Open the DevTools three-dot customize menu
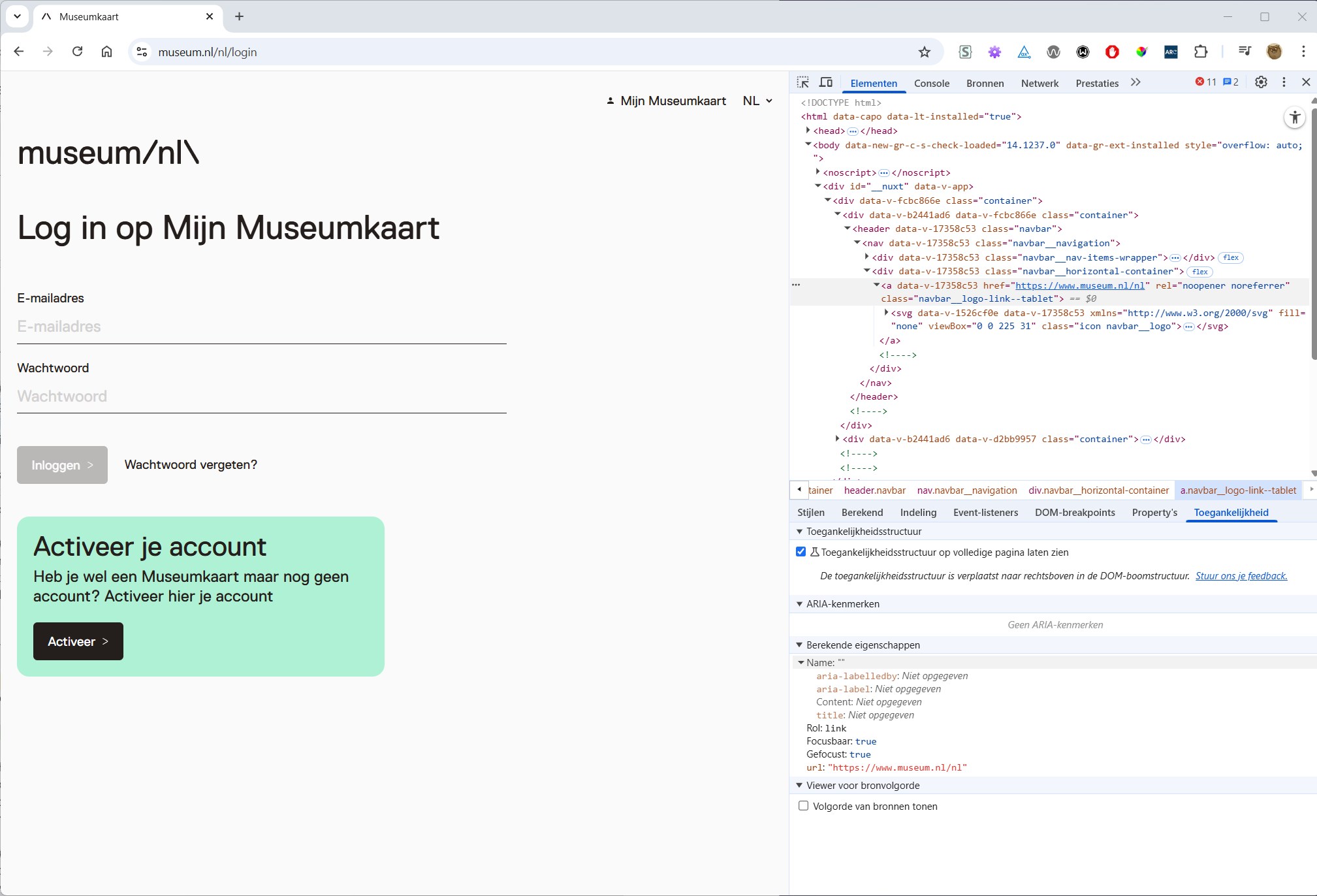This screenshot has height=896, width=1317. (x=1284, y=82)
